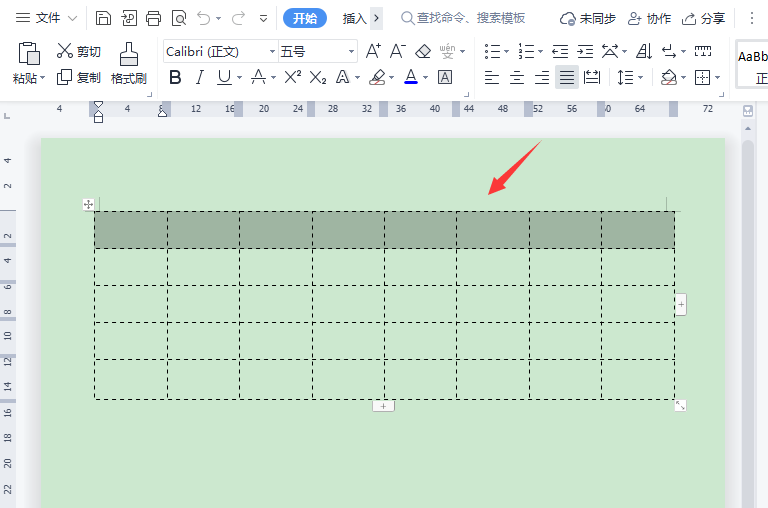
Task: Click the Print icon in quick toolbar
Action: tap(153, 18)
